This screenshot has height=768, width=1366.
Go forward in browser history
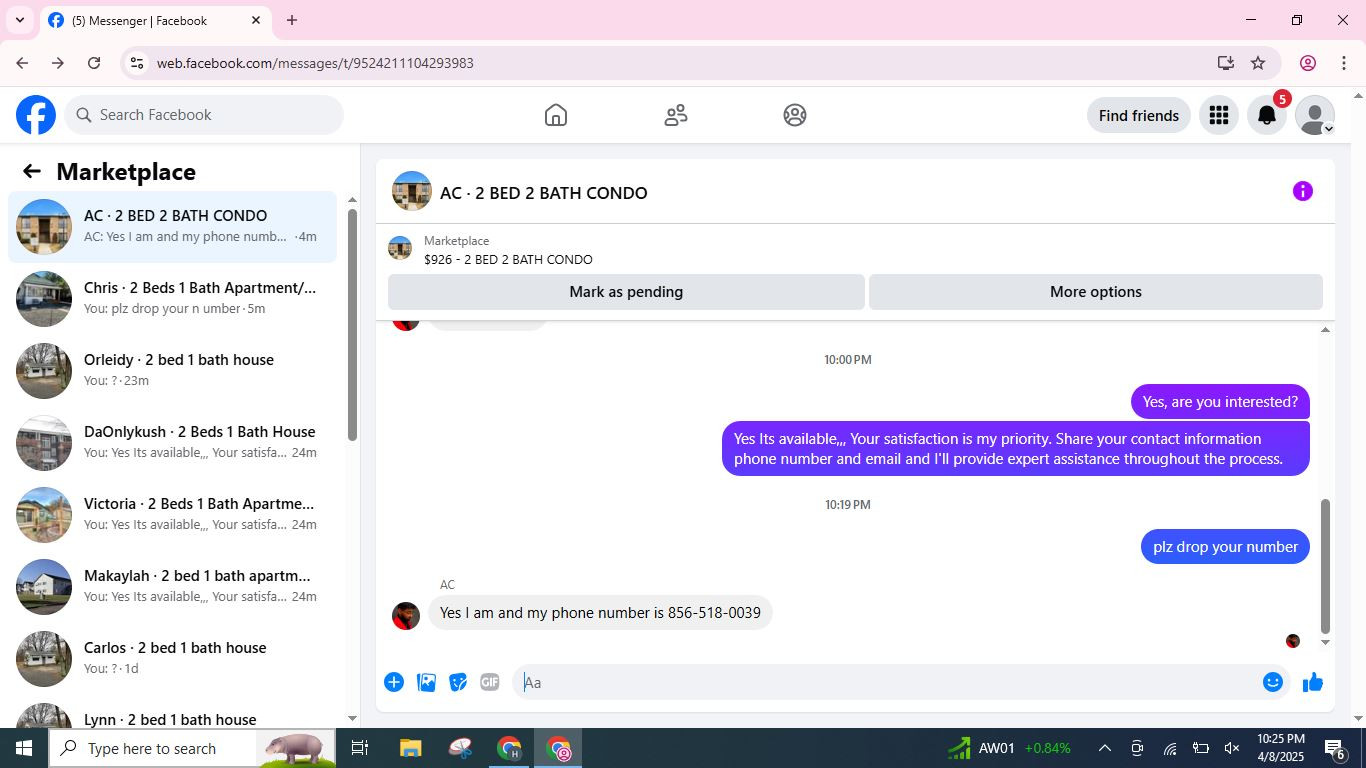point(58,63)
